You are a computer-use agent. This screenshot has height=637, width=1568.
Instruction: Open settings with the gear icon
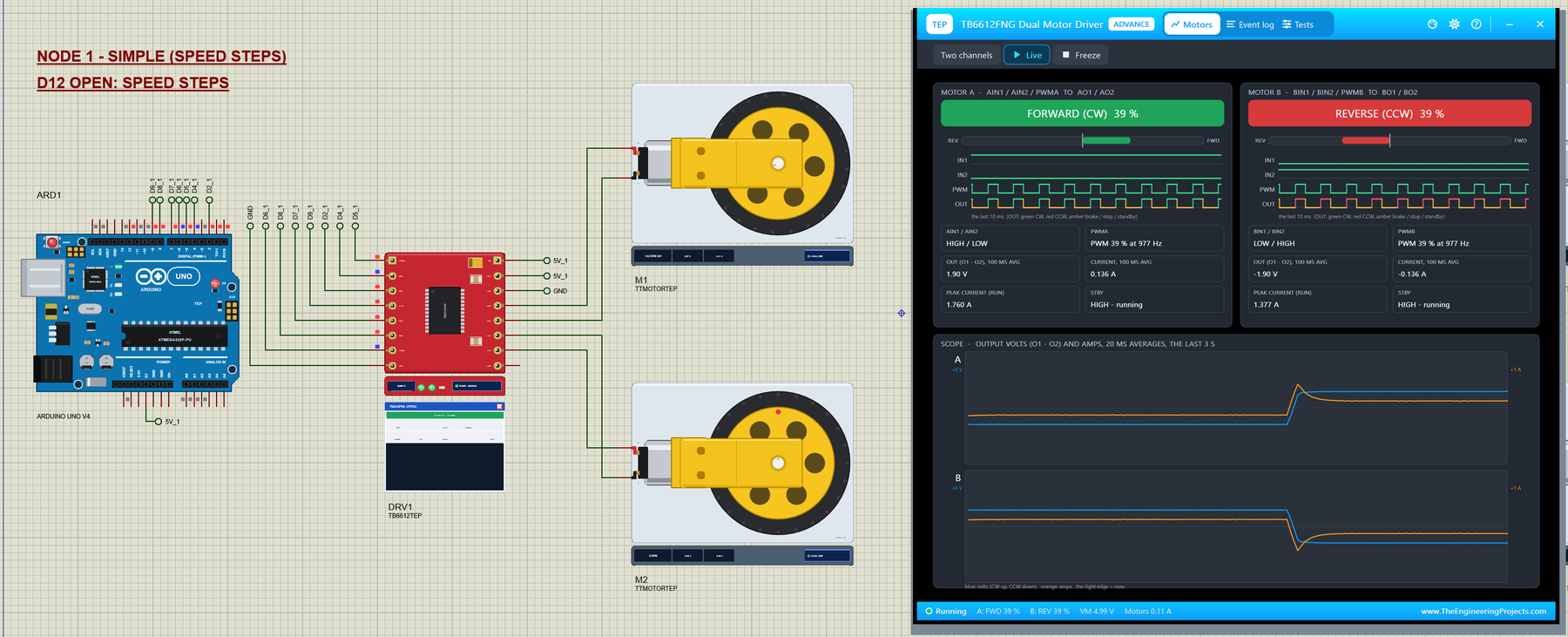pyautogui.click(x=1454, y=24)
